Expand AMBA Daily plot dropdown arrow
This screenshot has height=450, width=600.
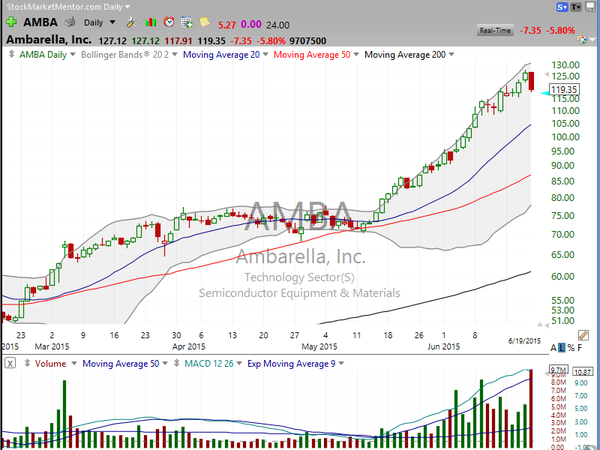(x=73, y=55)
